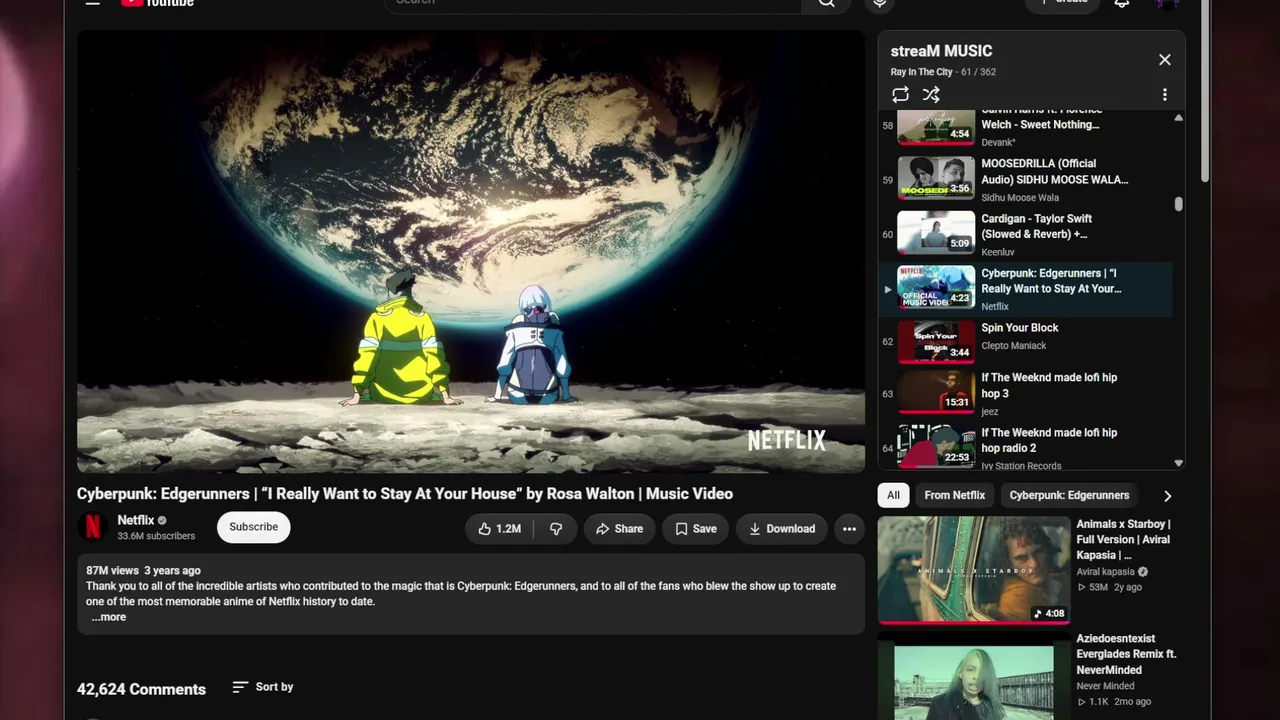Click the Create button
The image size is (1280, 720).
(x=1064, y=3)
